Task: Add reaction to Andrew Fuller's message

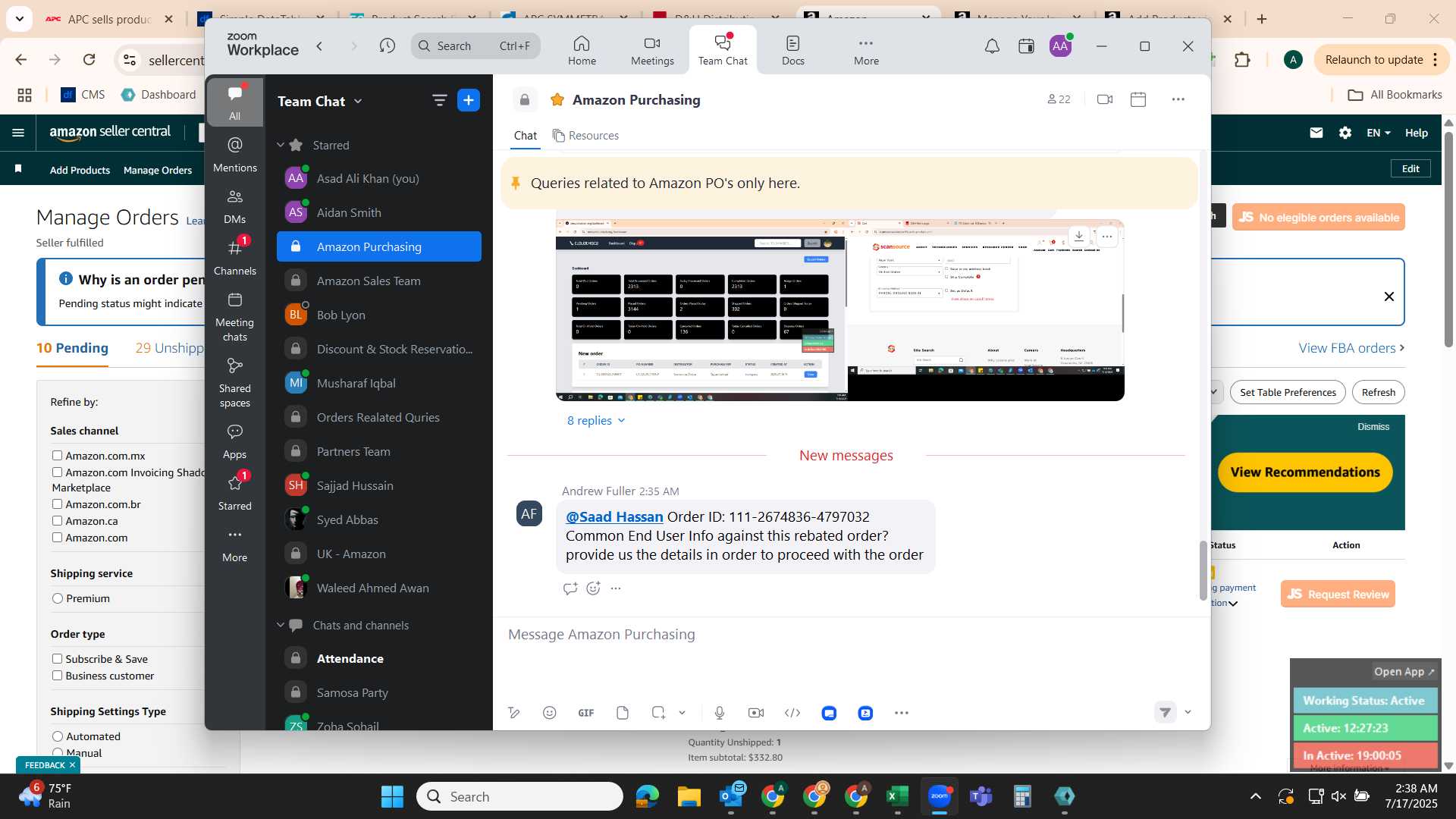Action: pyautogui.click(x=594, y=588)
